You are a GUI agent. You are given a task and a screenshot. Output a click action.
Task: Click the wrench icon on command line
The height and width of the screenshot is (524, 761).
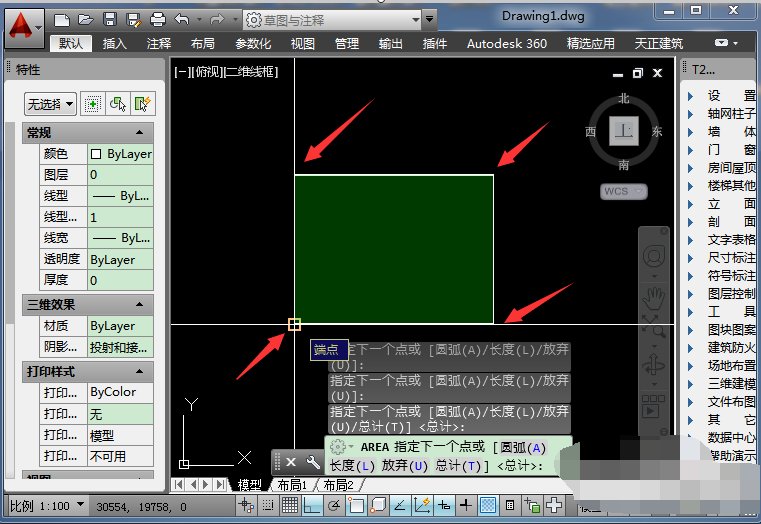312,462
